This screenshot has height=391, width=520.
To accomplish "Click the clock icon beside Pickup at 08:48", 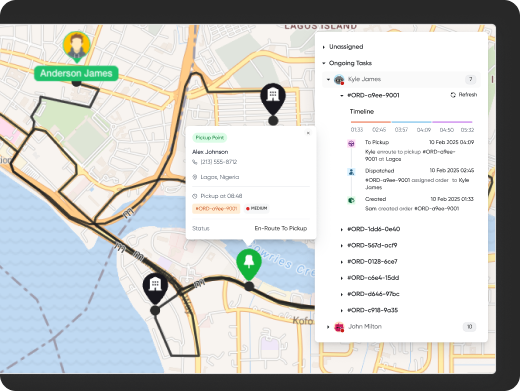I will tap(195, 196).
